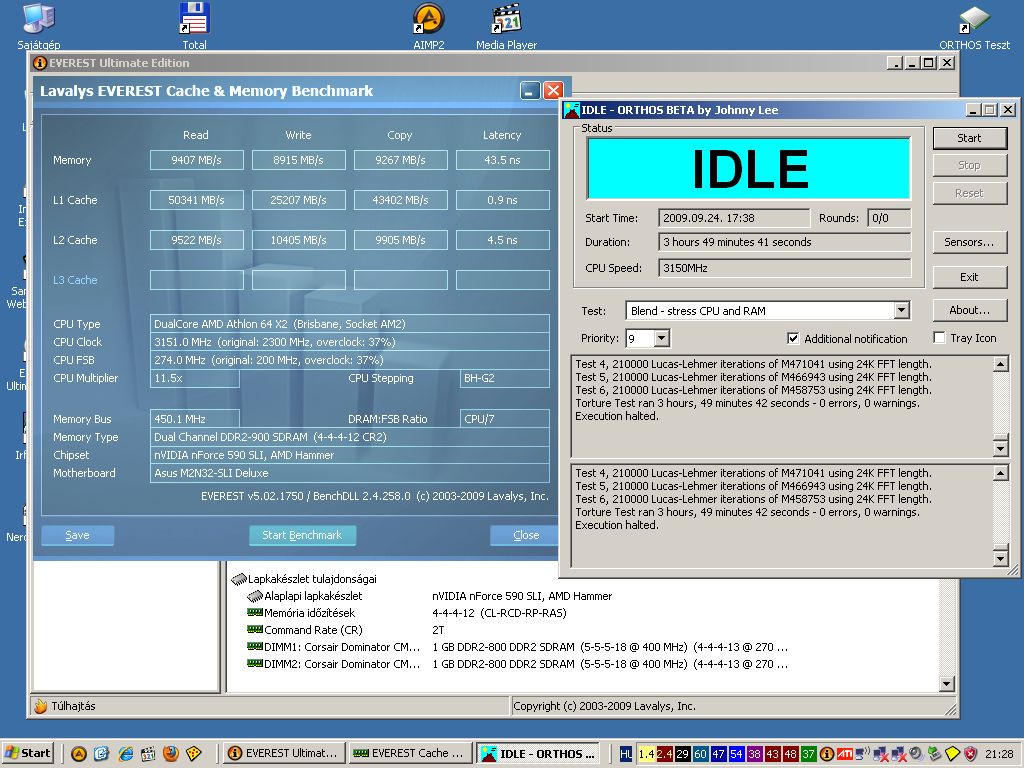
Task: Click Start button in ORTHOS
Action: coord(969,138)
